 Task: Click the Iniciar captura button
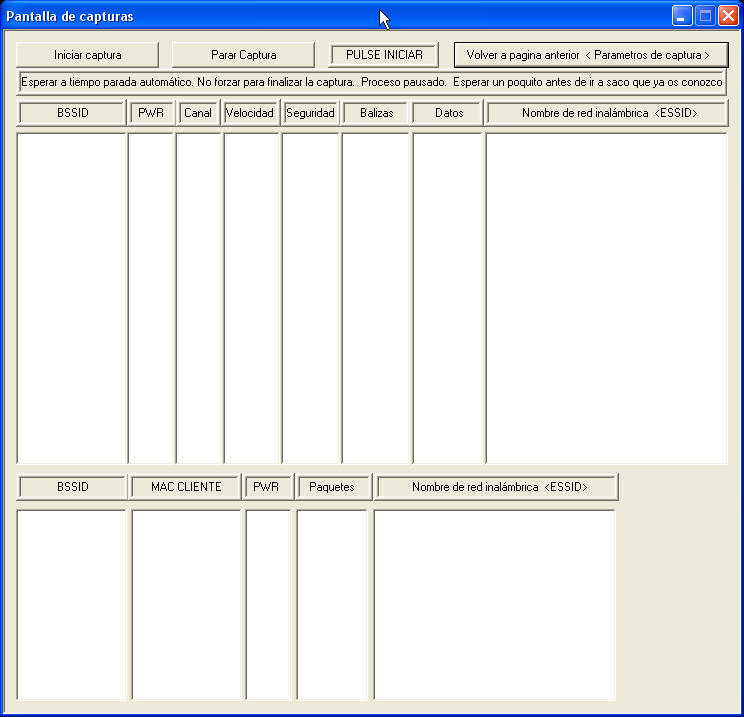pos(87,55)
